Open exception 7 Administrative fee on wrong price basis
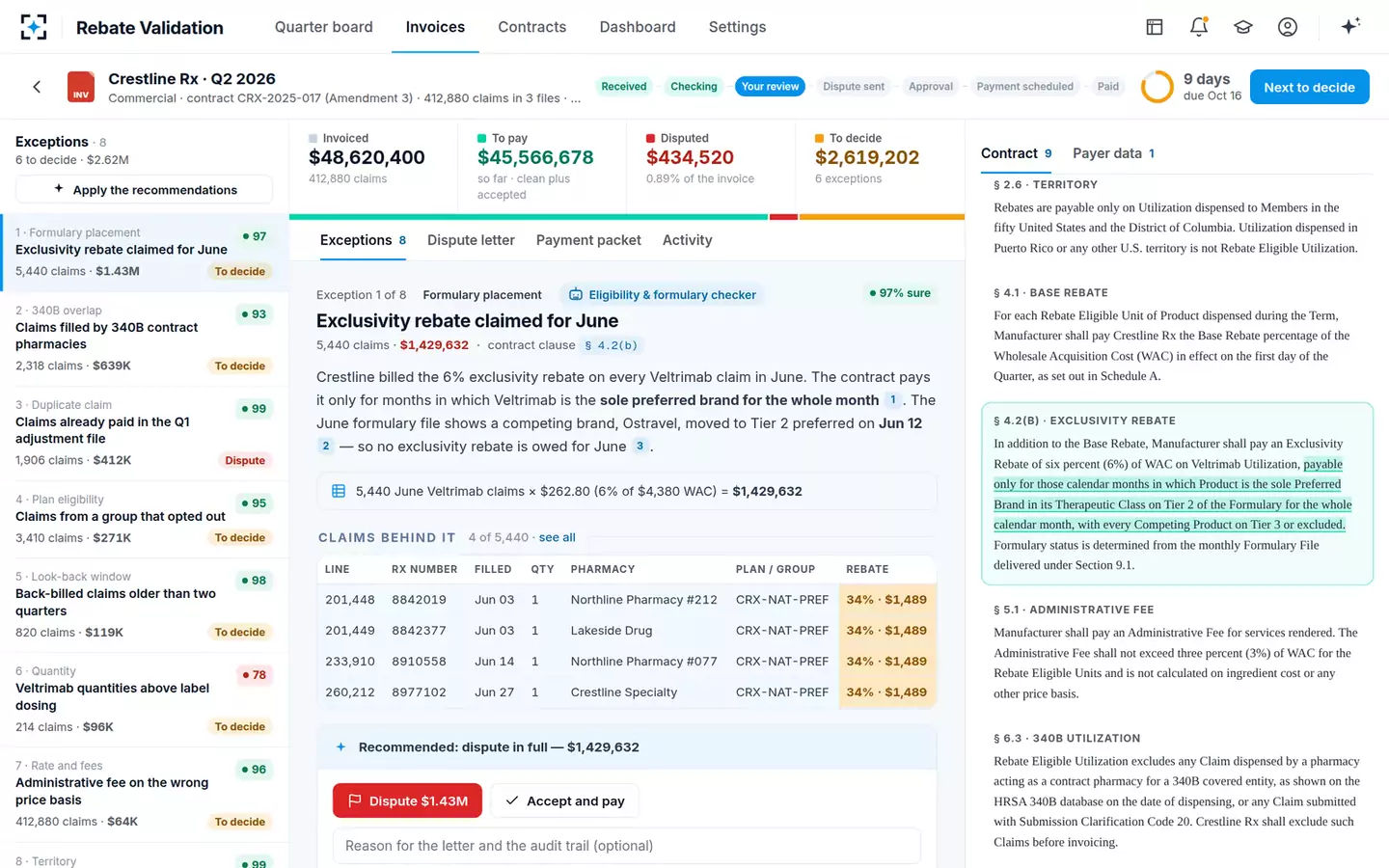This screenshot has height=868, width=1389. [x=145, y=794]
